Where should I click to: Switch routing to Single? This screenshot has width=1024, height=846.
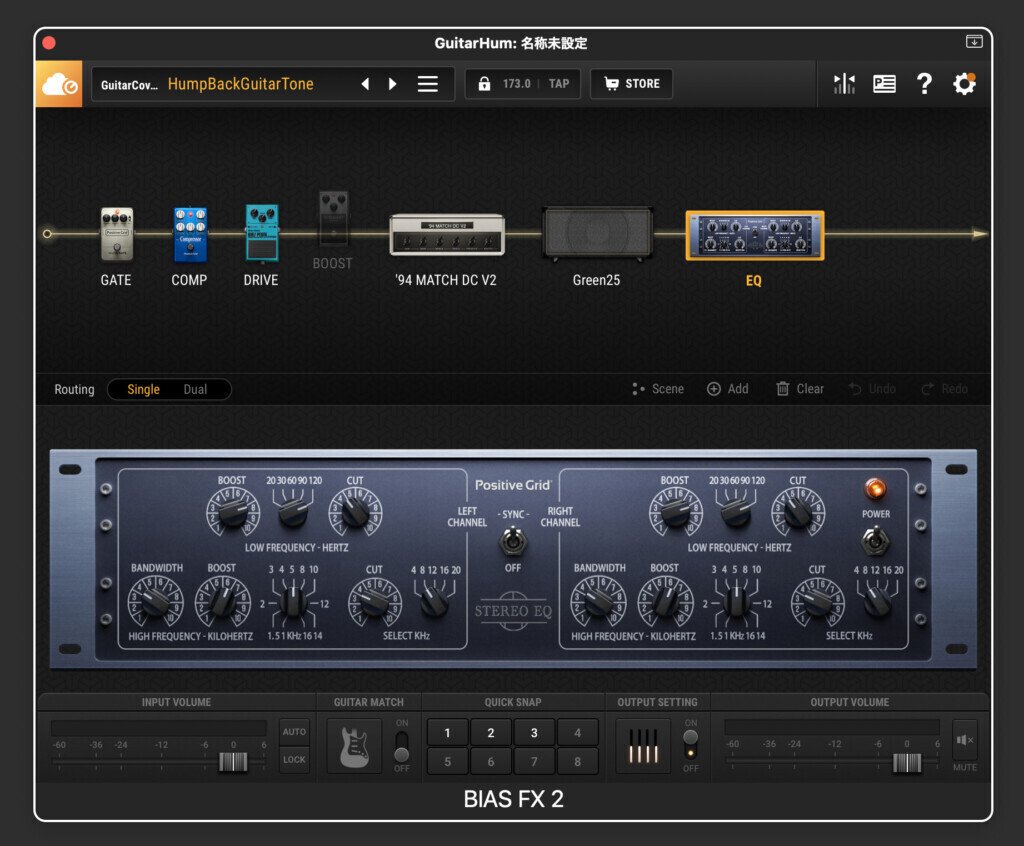coord(143,389)
